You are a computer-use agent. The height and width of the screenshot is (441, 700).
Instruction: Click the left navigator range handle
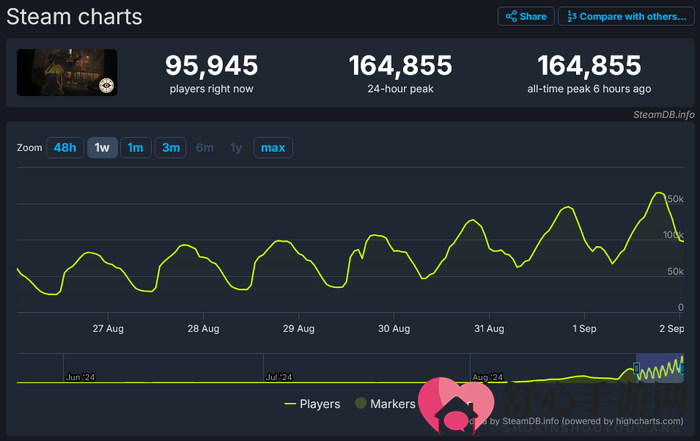pyautogui.click(x=636, y=369)
